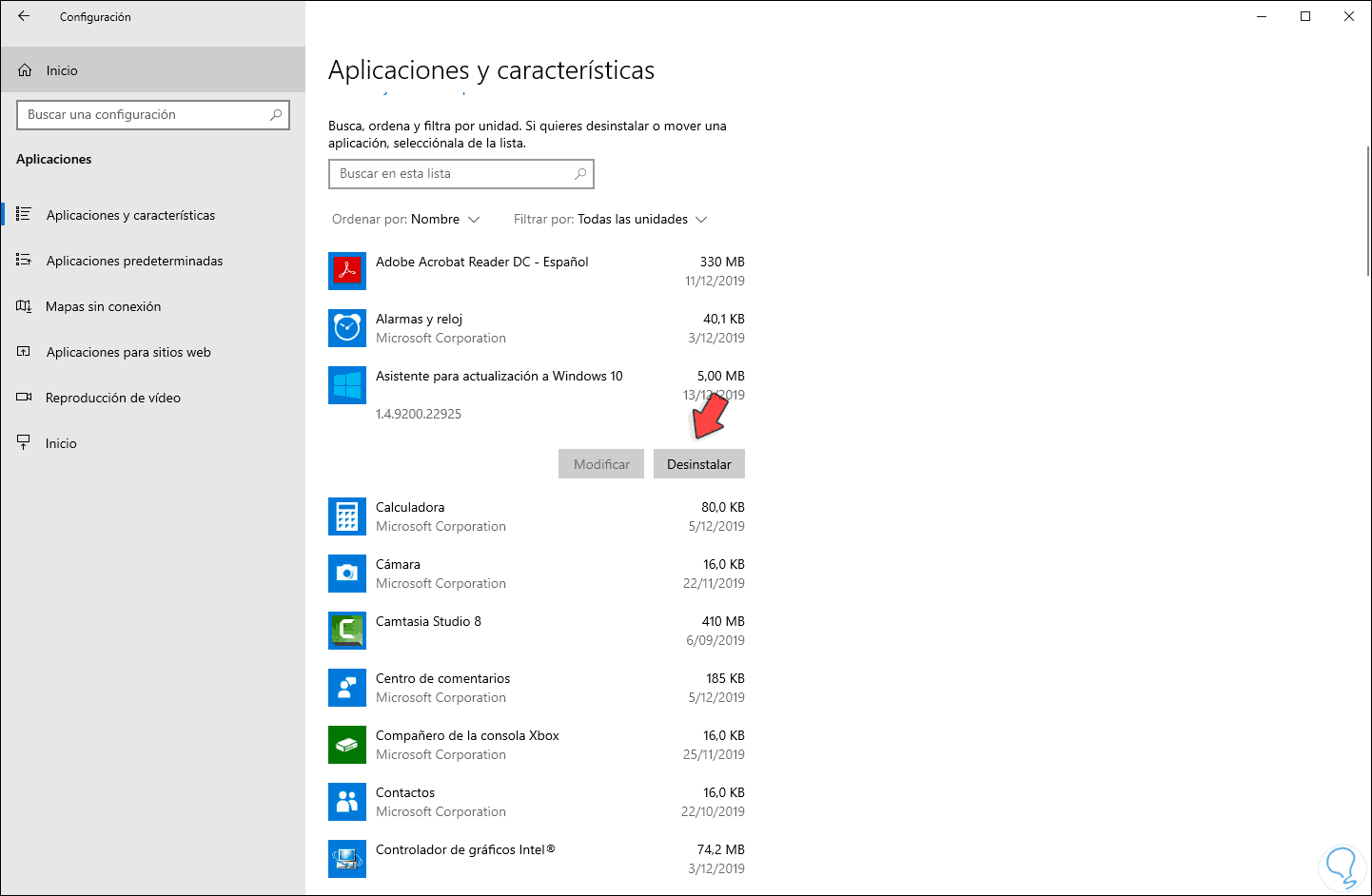Click the home icon beside Inicio header
This screenshot has height=896, width=1372.
[25, 70]
